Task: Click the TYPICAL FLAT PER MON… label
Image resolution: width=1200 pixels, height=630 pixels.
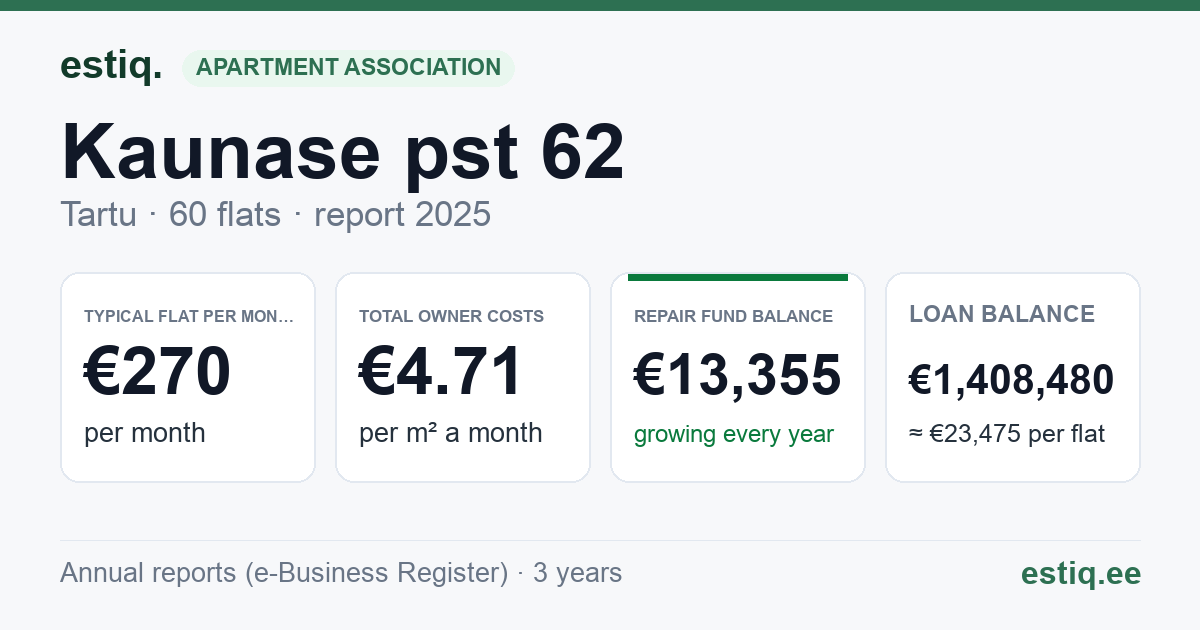Action: tap(190, 317)
